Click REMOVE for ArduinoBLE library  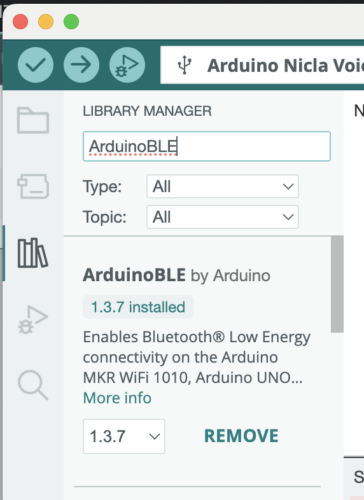tap(241, 436)
